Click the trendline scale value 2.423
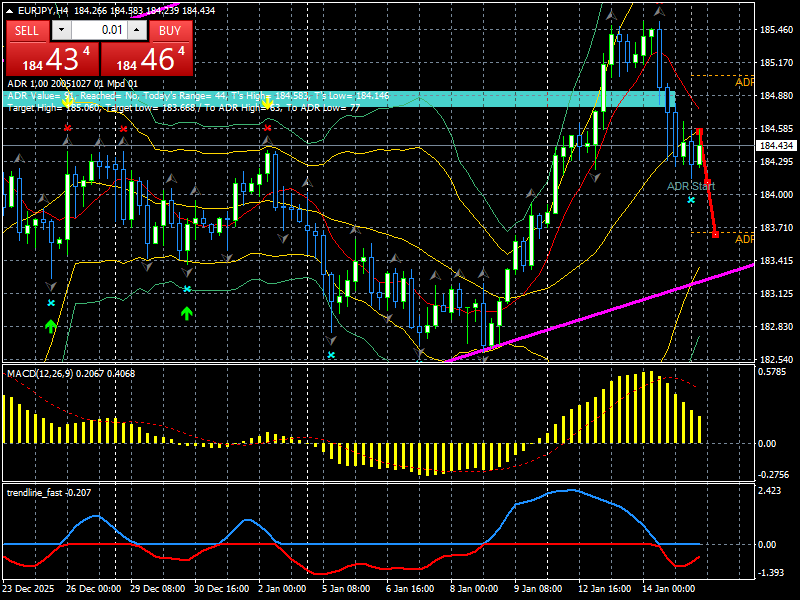The width and height of the screenshot is (800, 600). pyautogui.click(x=770, y=491)
